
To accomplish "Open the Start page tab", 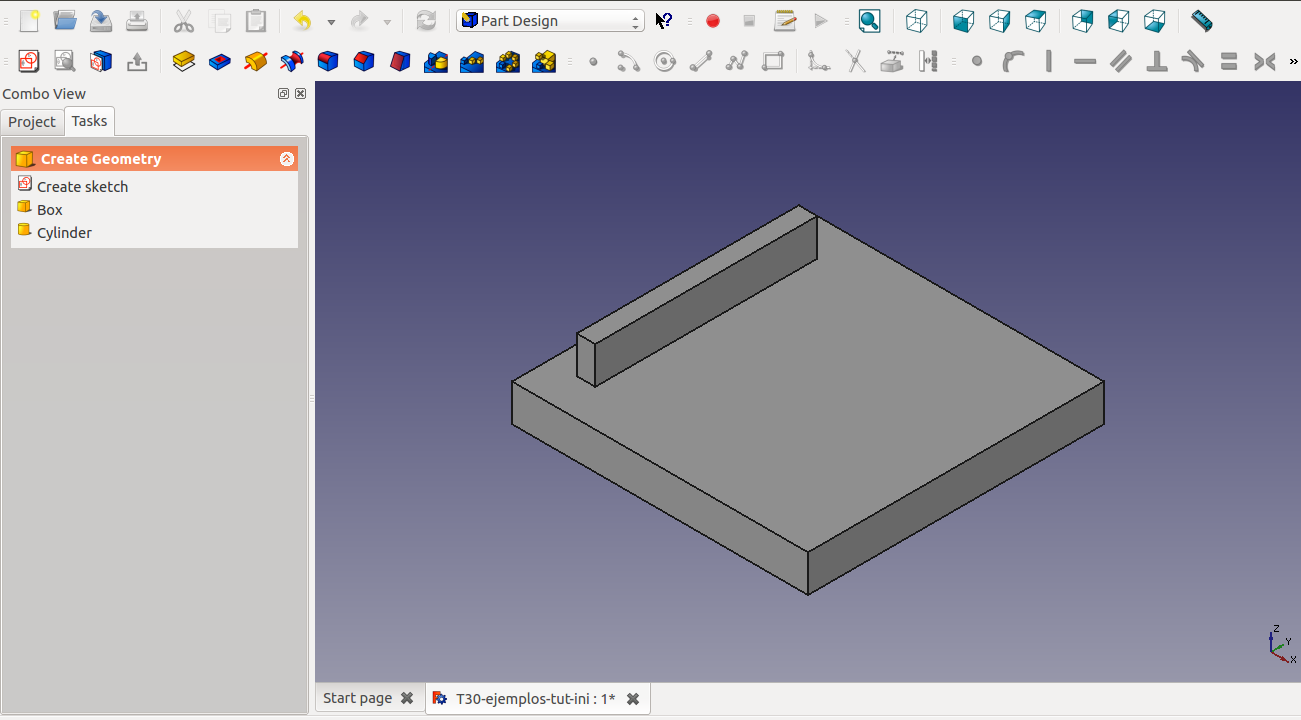I will coord(357,698).
